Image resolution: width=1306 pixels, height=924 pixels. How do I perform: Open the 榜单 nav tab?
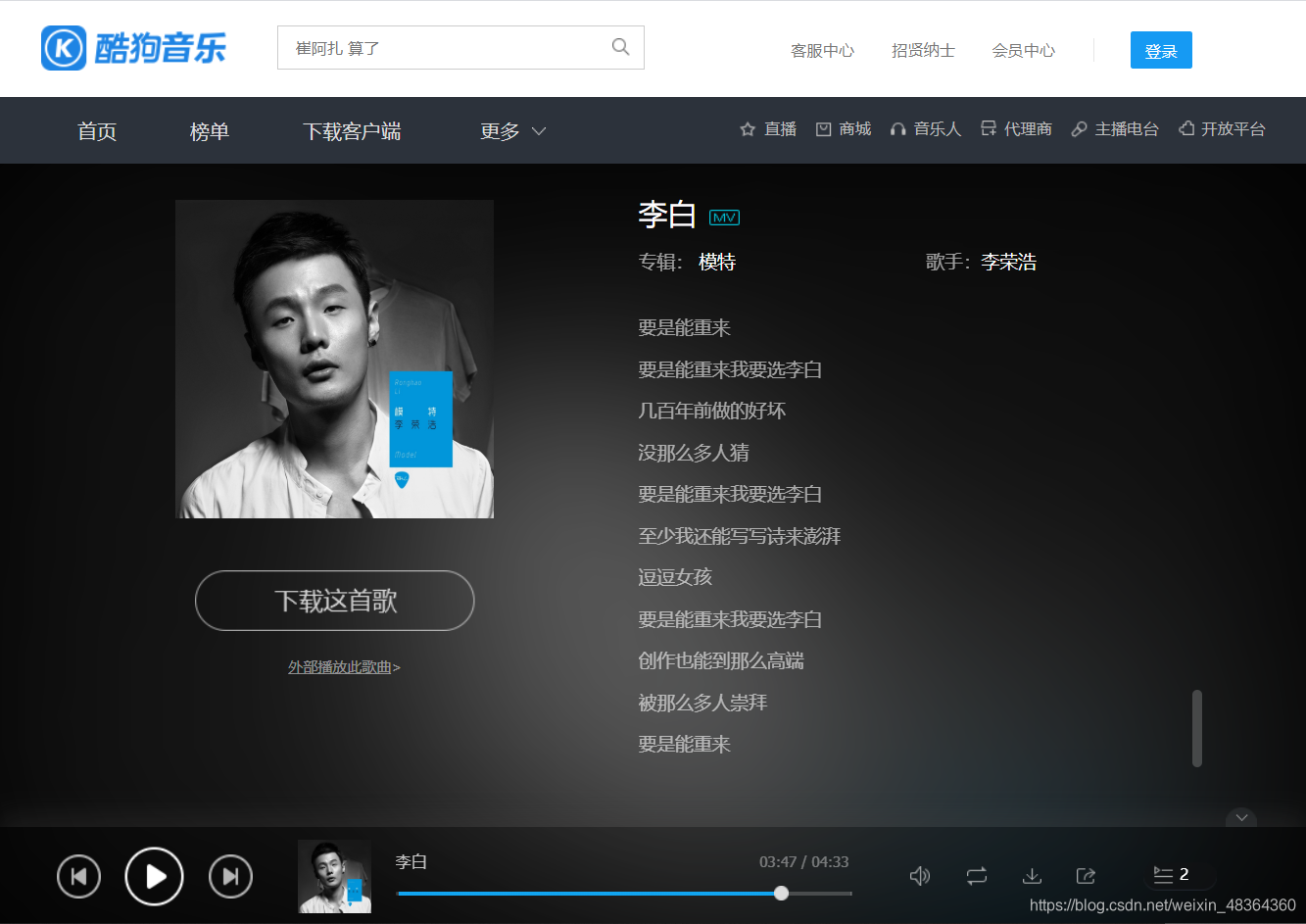(x=210, y=131)
